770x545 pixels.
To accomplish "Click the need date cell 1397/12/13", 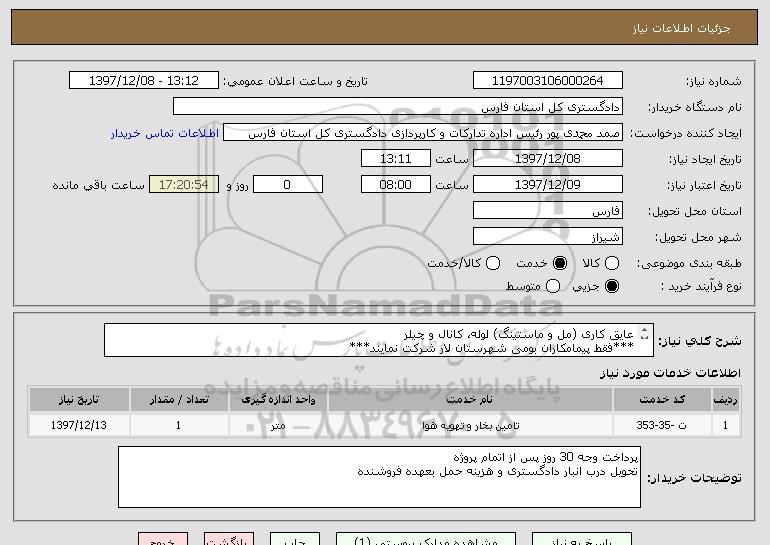I will (x=79, y=425).
